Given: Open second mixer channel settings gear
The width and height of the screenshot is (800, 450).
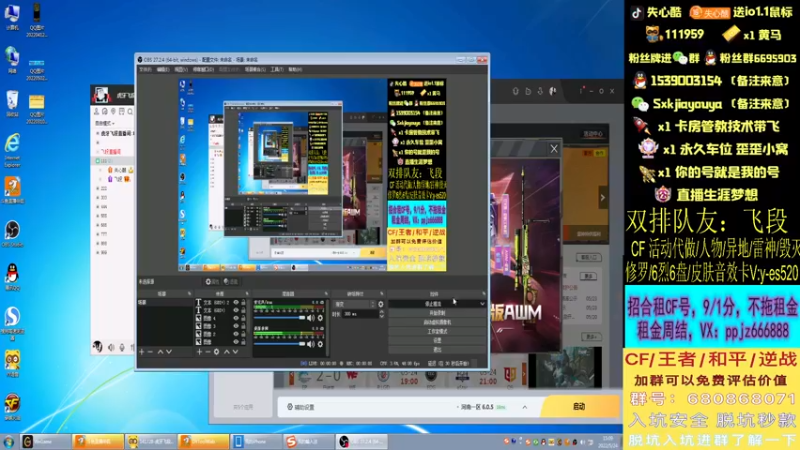Looking at the screenshot, I should pos(320,344).
